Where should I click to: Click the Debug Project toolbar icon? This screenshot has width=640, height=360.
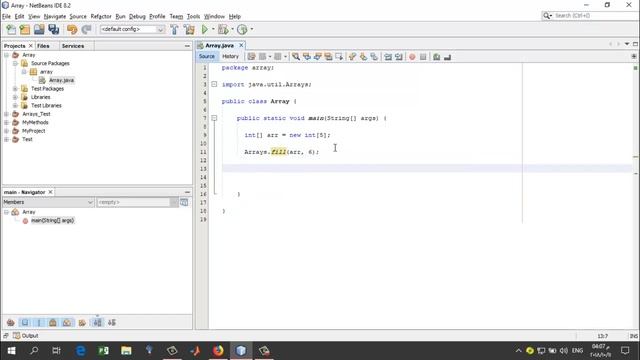tap(223, 29)
